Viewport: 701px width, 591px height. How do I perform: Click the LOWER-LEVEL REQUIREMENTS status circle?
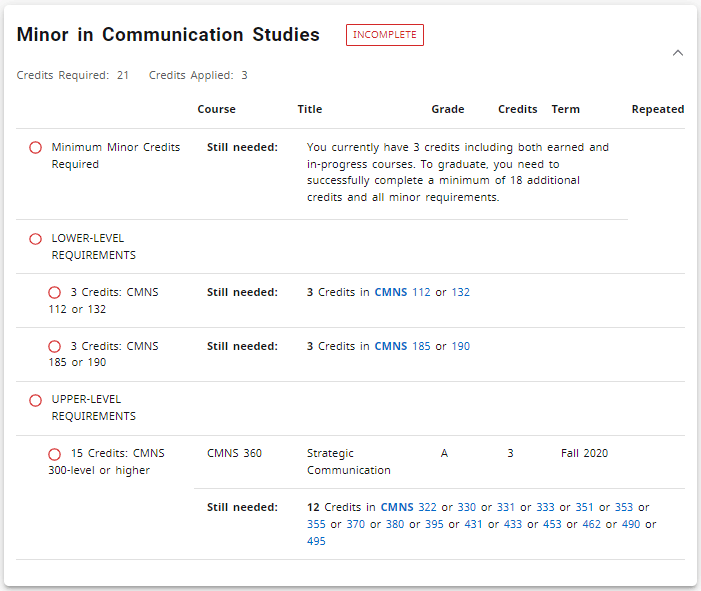pos(35,239)
